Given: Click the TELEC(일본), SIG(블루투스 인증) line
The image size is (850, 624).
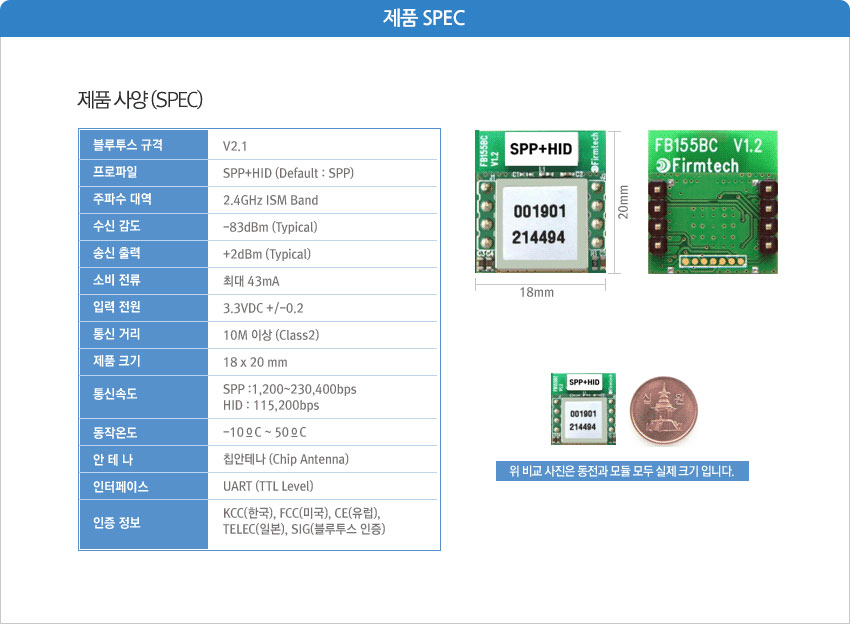Looking at the screenshot, I should tap(304, 529).
